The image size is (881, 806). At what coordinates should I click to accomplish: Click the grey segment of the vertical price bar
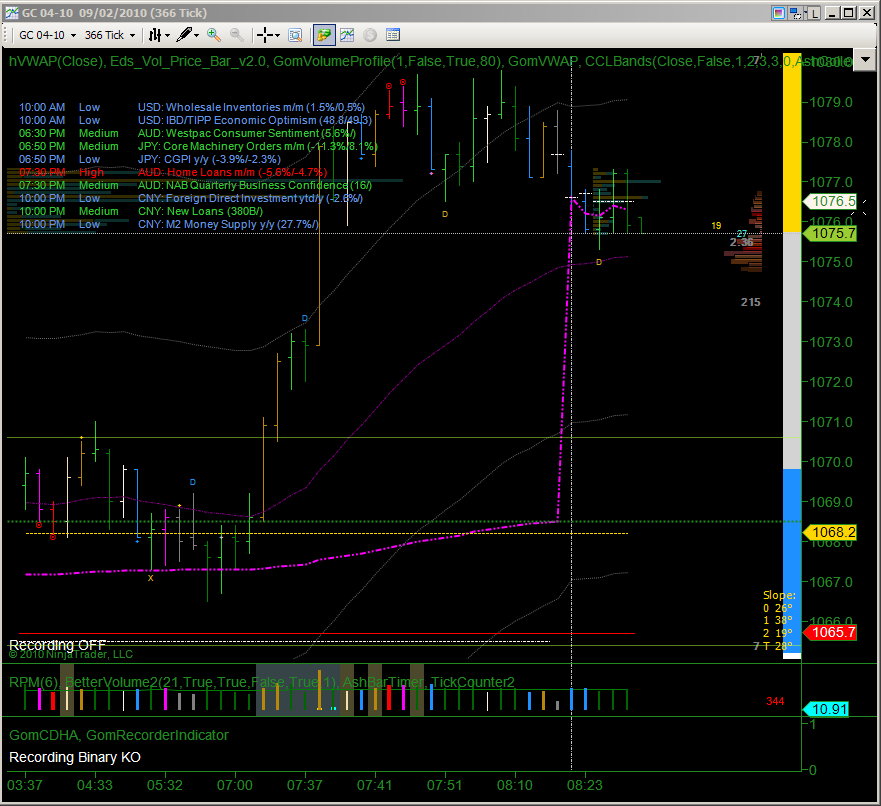click(x=792, y=351)
